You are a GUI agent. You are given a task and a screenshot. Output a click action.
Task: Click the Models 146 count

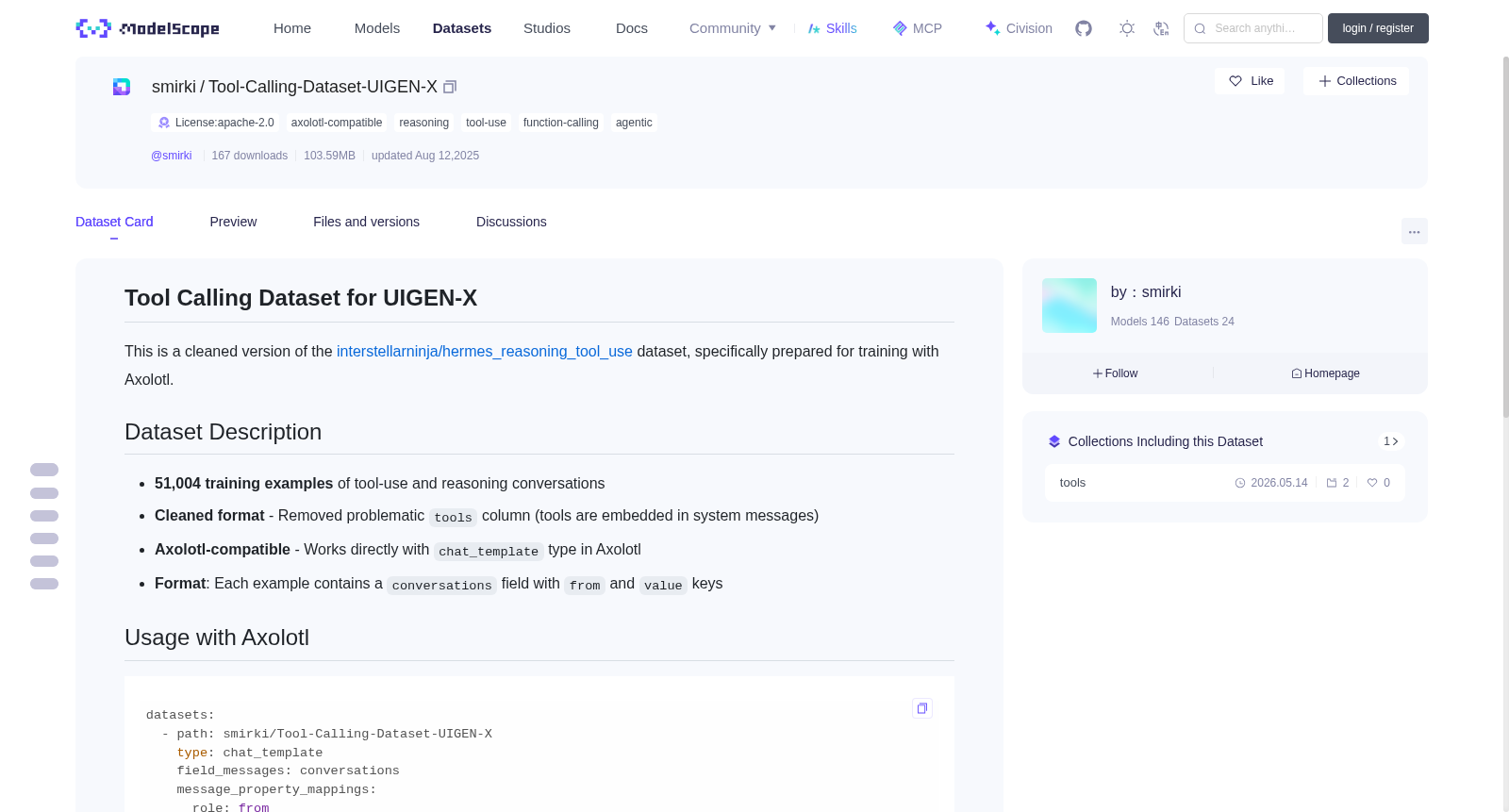pos(1140,322)
